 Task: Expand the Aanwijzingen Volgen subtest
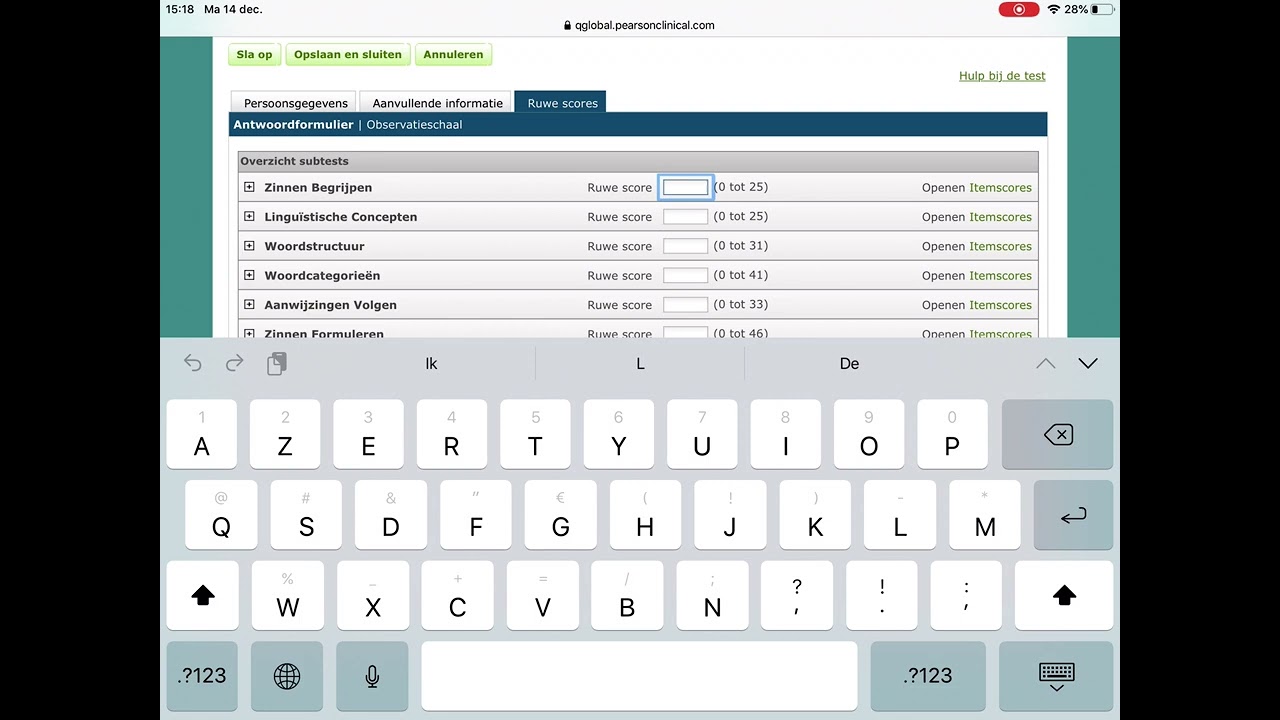coord(249,304)
